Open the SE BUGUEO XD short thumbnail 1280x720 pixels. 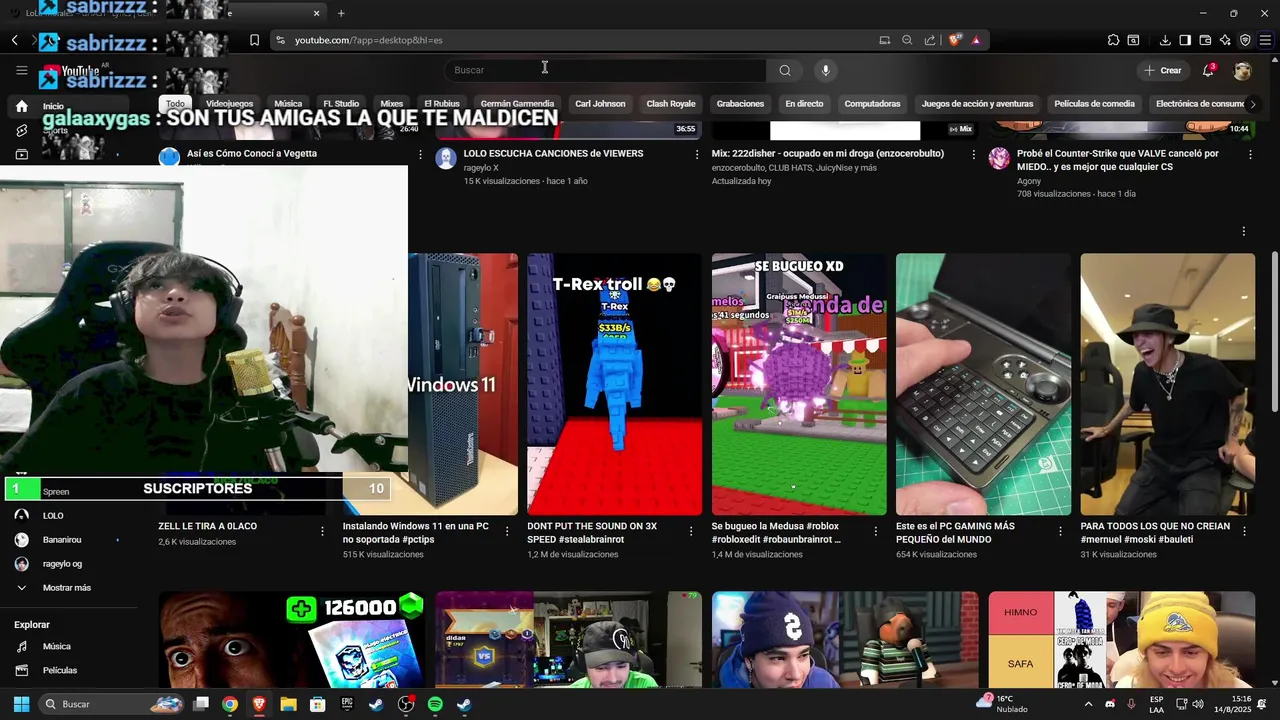point(799,384)
